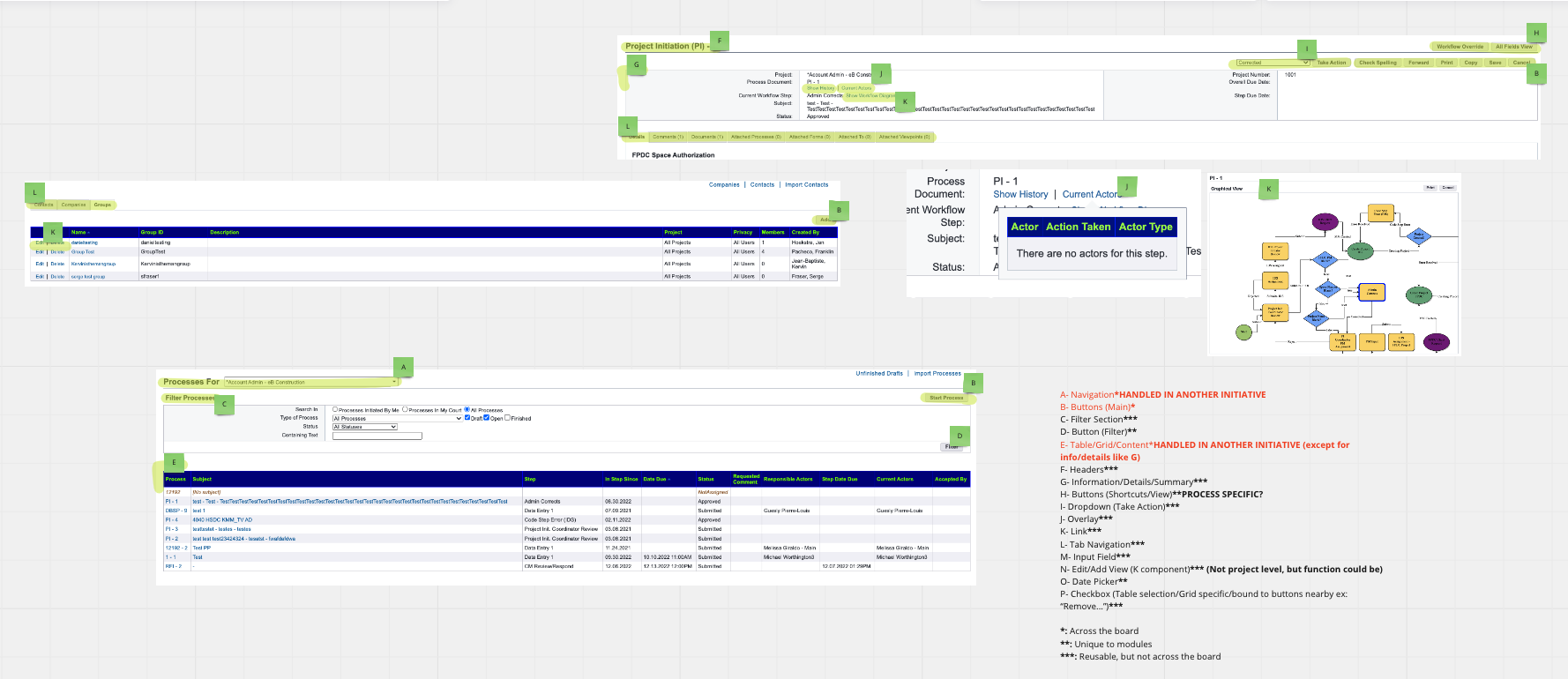This screenshot has width=1568, height=679.
Task: Open process link RFI - 2
Action: (174, 566)
